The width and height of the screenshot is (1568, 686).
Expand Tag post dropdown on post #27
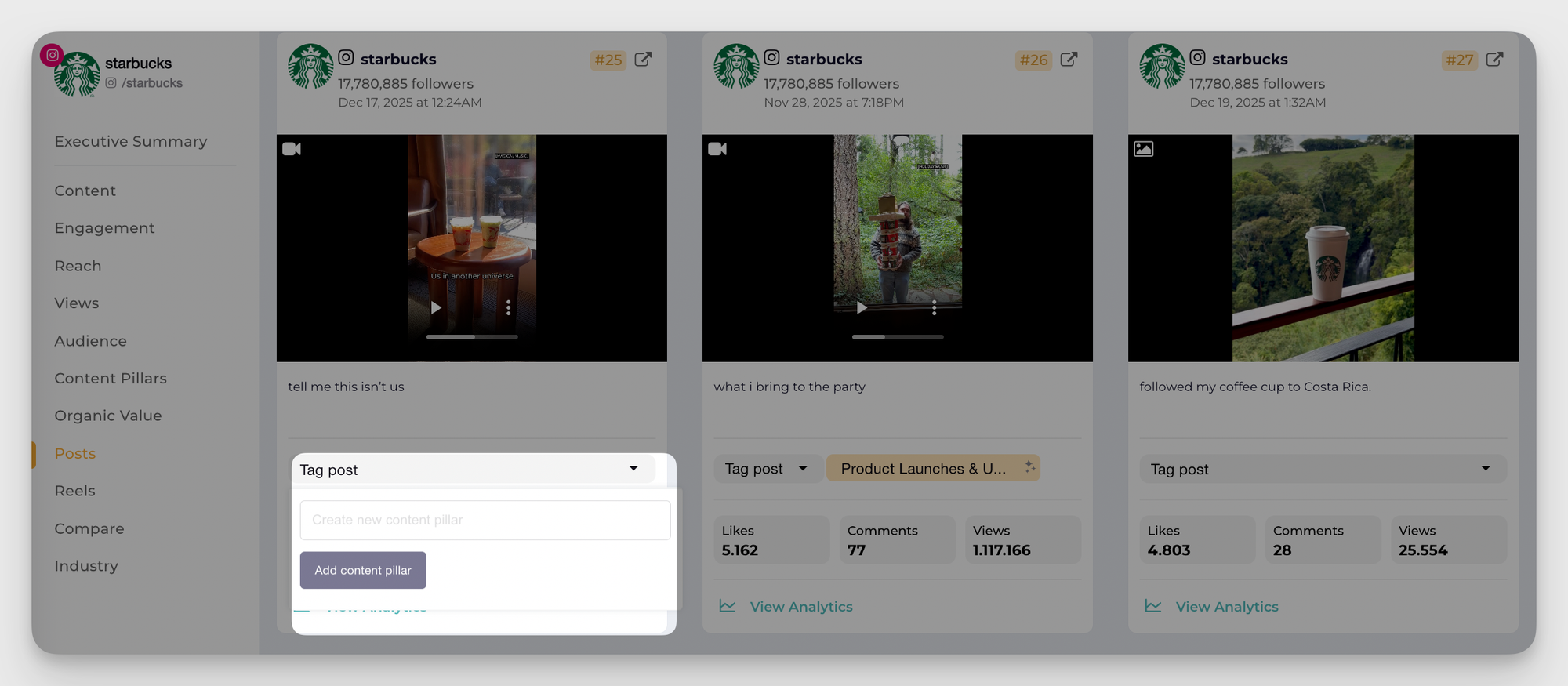tap(1323, 469)
